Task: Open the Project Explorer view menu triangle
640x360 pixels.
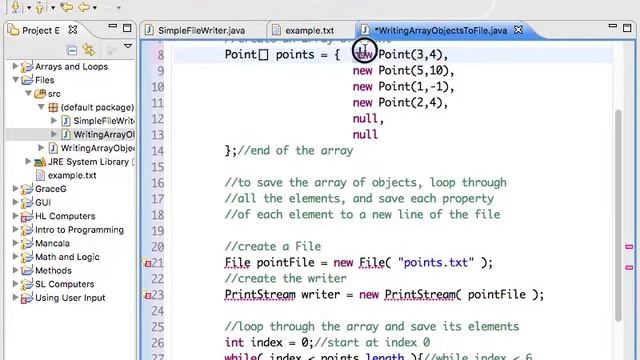Action: (x=128, y=46)
